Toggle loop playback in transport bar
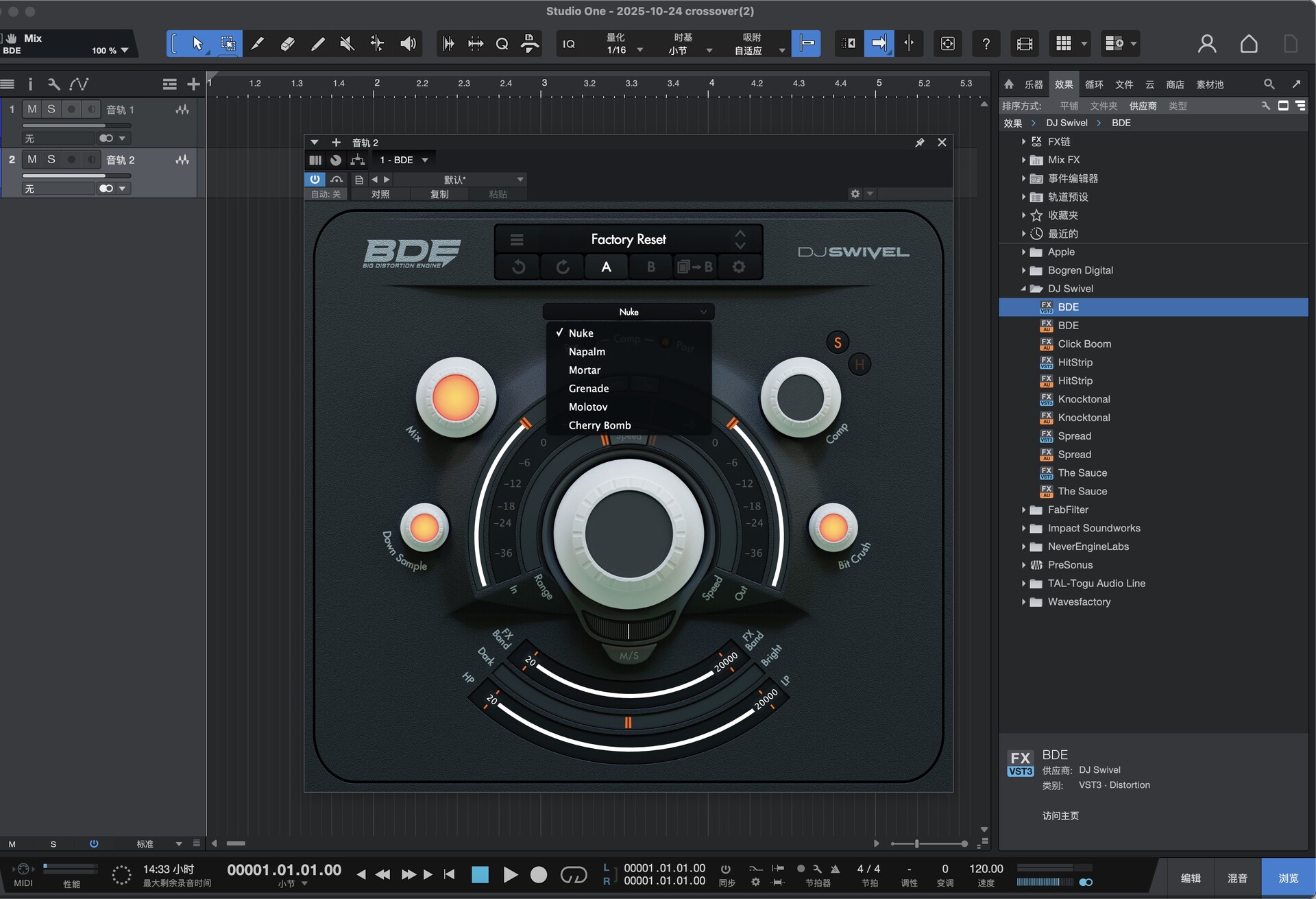The width and height of the screenshot is (1316, 899). [574, 874]
